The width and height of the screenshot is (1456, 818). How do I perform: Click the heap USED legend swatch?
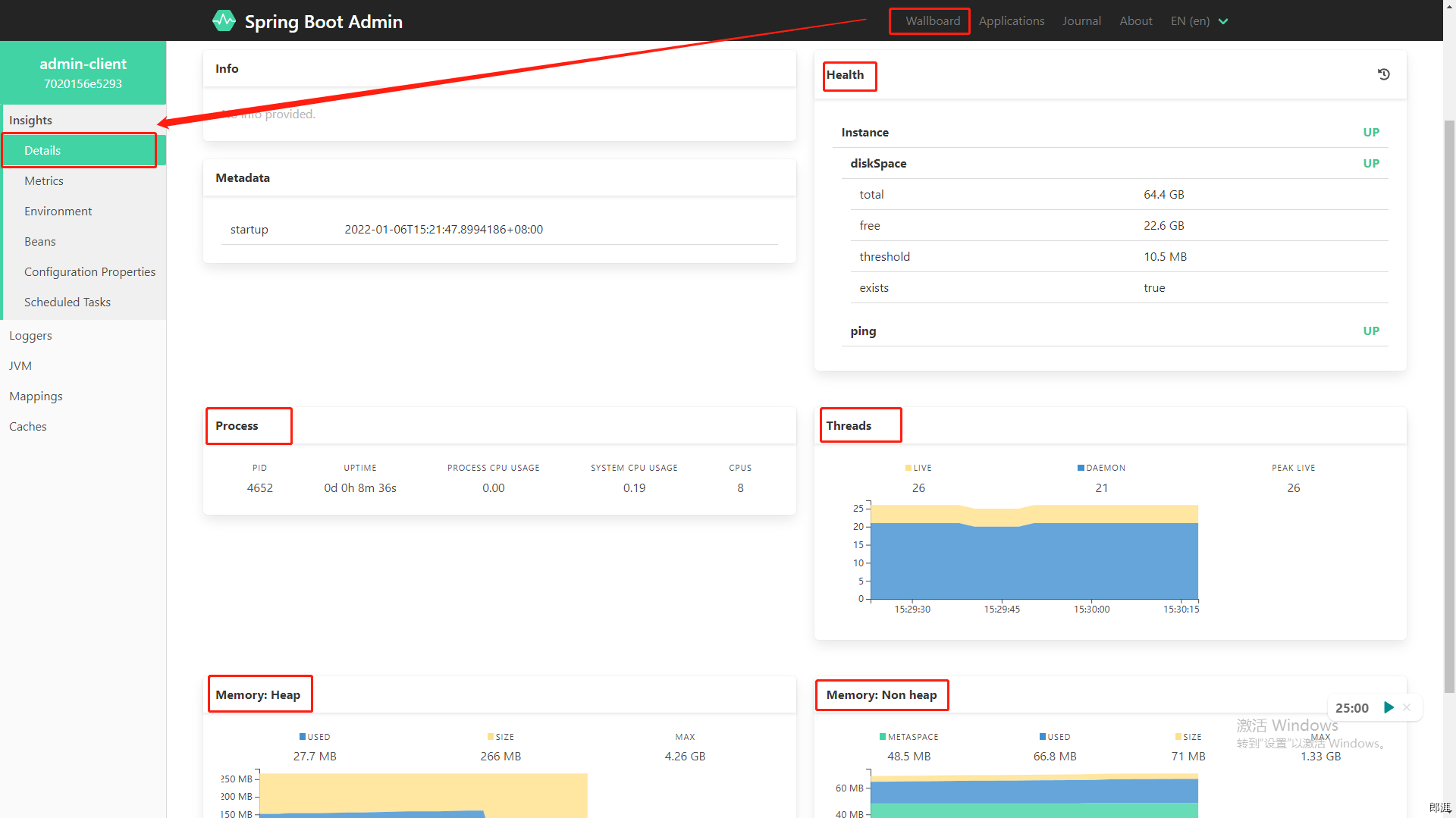(x=303, y=737)
